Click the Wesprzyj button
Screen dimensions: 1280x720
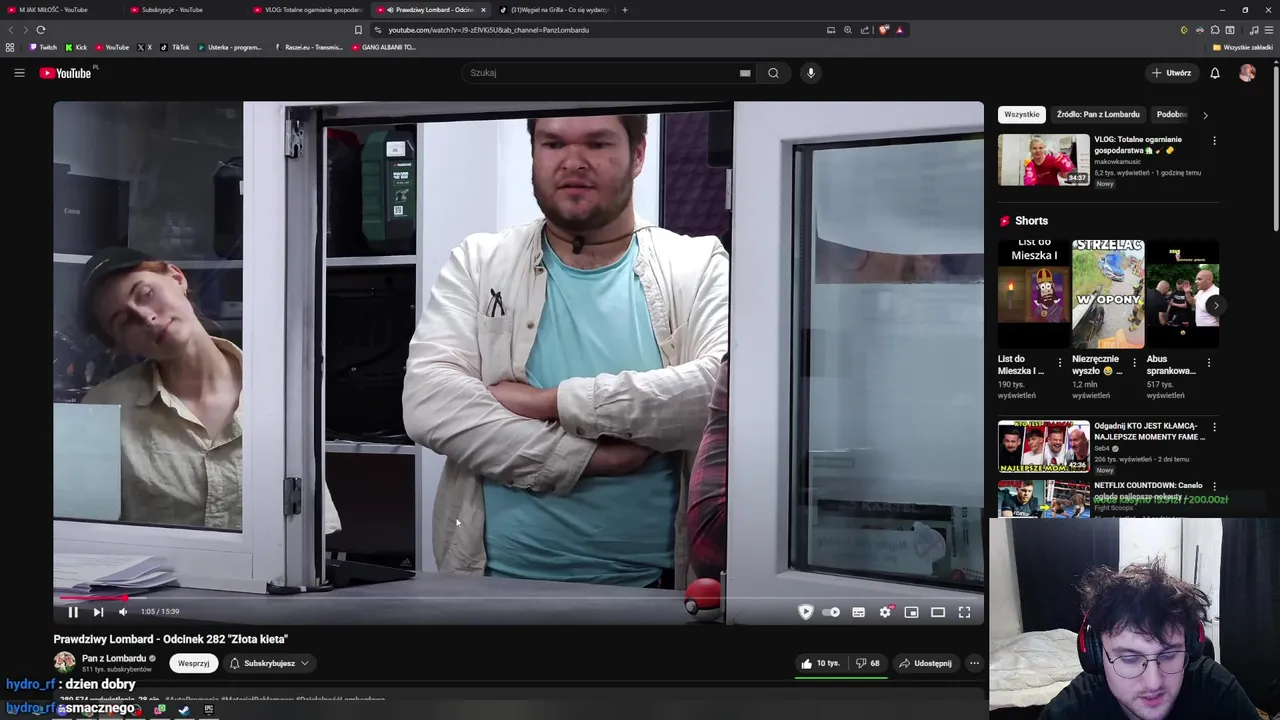pos(193,663)
